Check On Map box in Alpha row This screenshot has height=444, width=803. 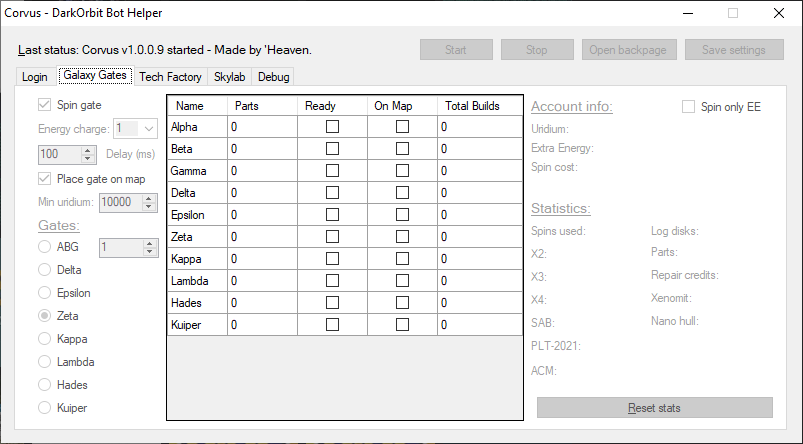(x=403, y=126)
